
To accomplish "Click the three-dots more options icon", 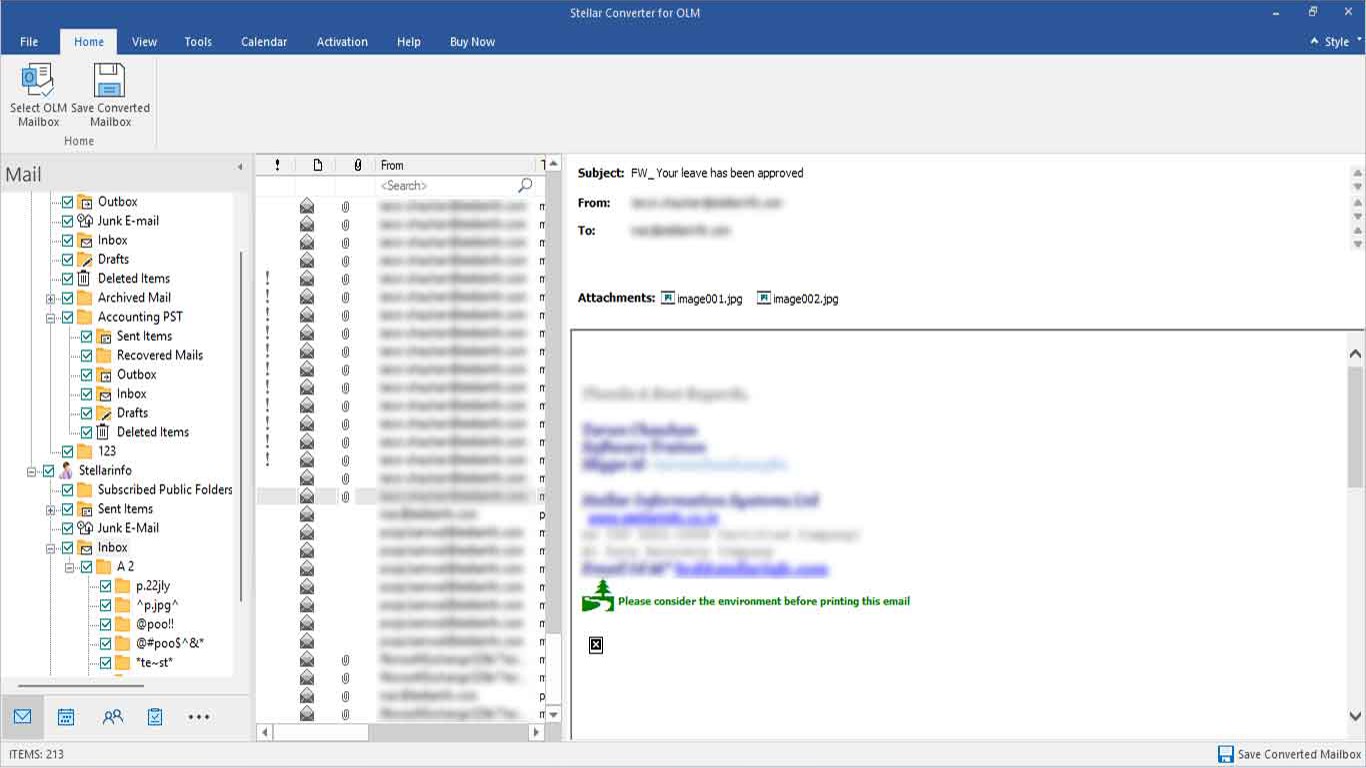I will click(x=199, y=717).
